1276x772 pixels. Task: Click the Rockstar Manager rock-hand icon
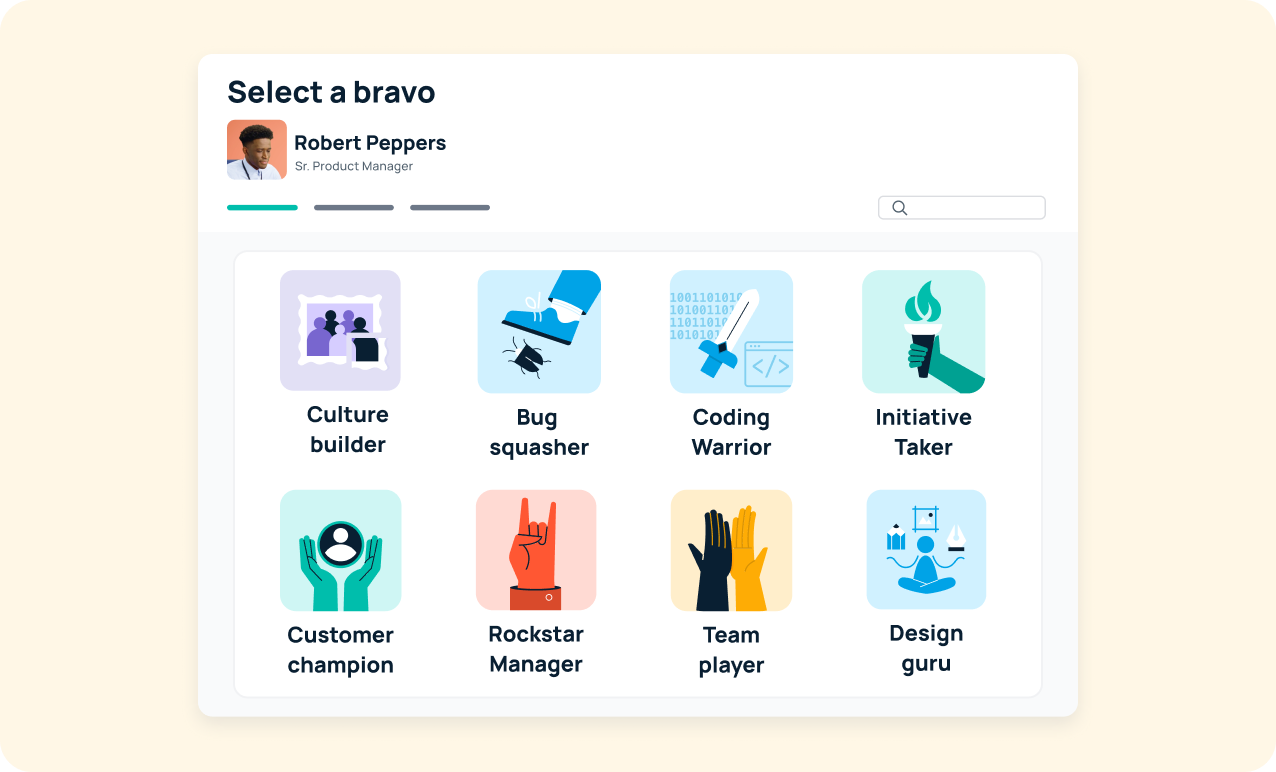pyautogui.click(x=536, y=550)
